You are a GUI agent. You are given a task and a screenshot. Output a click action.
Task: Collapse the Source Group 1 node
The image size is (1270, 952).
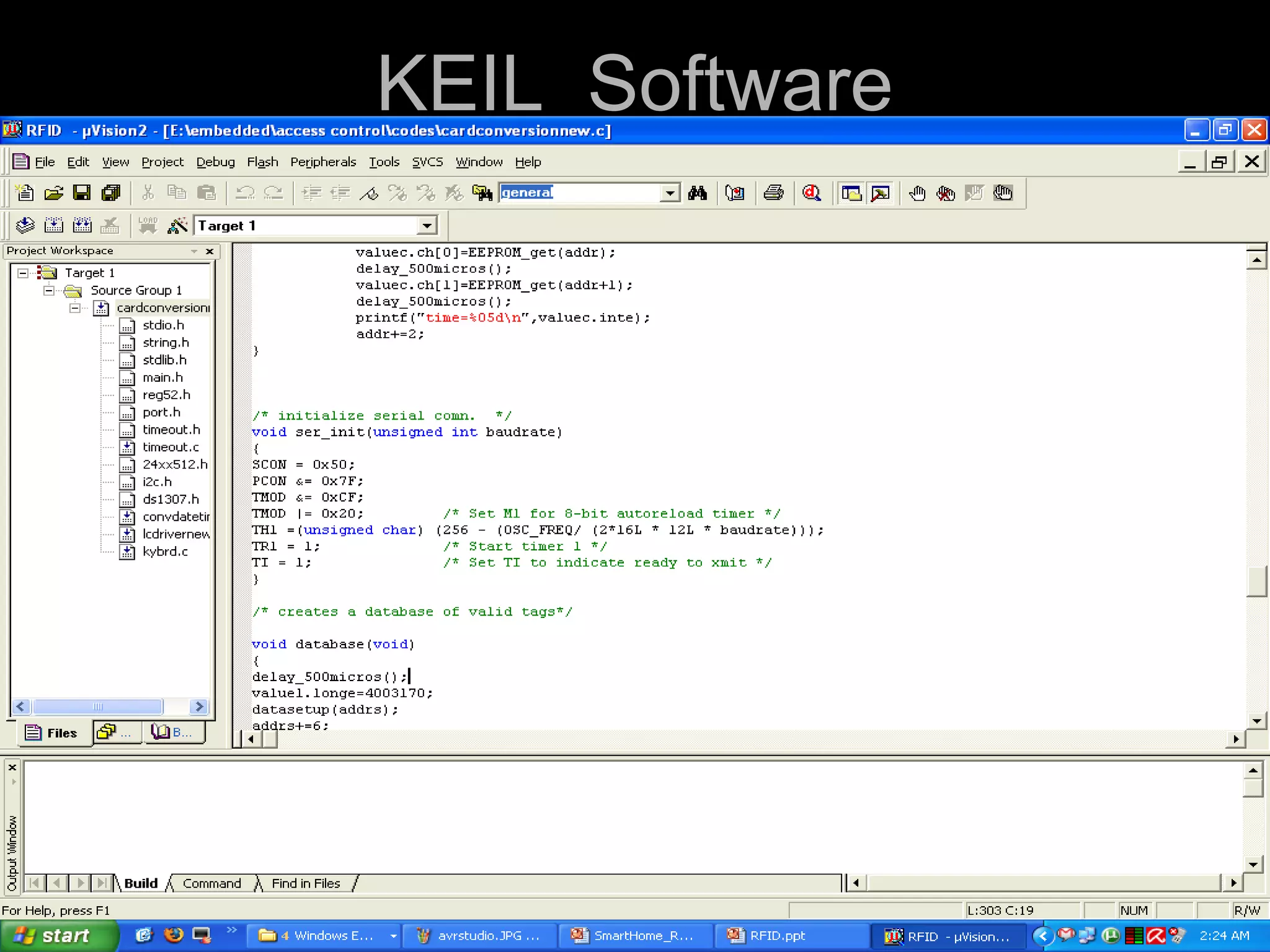[x=49, y=290]
